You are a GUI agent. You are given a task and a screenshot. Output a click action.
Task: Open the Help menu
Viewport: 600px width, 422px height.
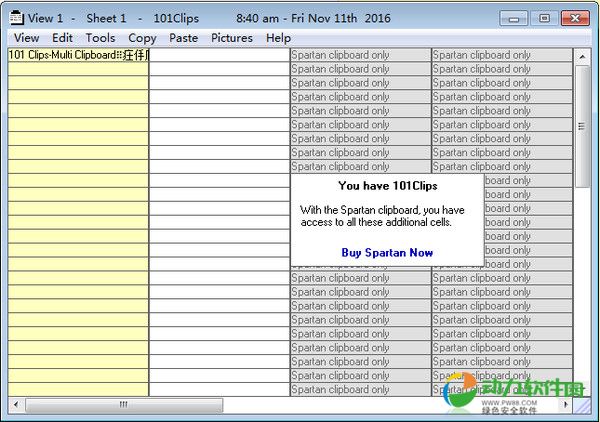pyautogui.click(x=278, y=38)
